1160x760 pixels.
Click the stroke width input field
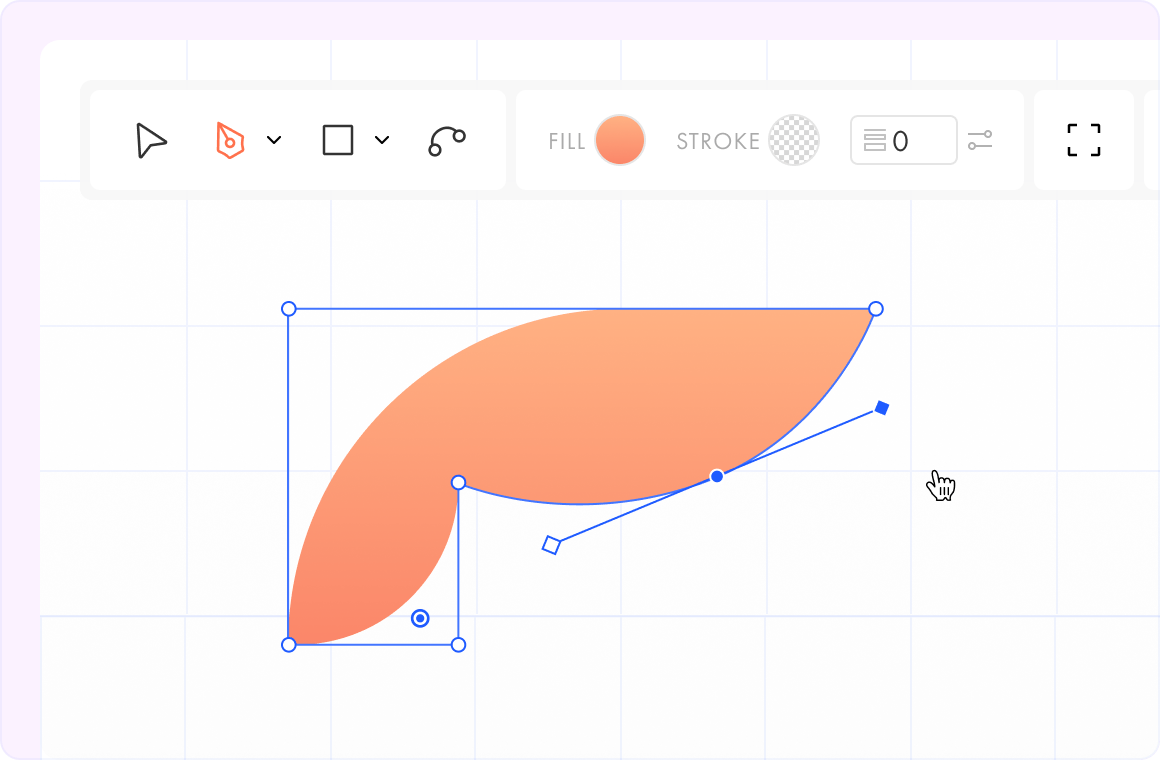point(903,140)
